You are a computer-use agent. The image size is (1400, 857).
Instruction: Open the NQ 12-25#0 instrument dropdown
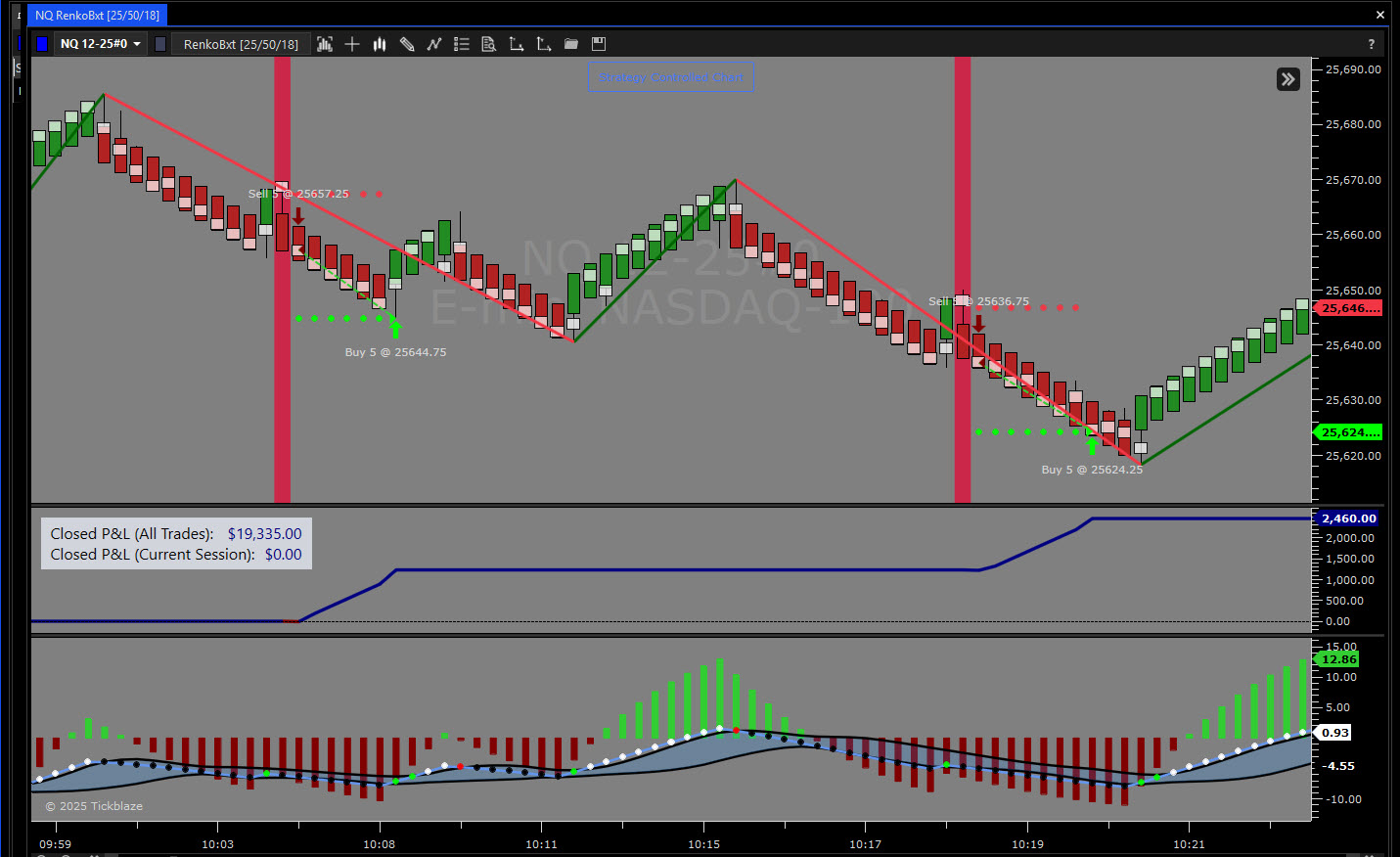pos(101,44)
